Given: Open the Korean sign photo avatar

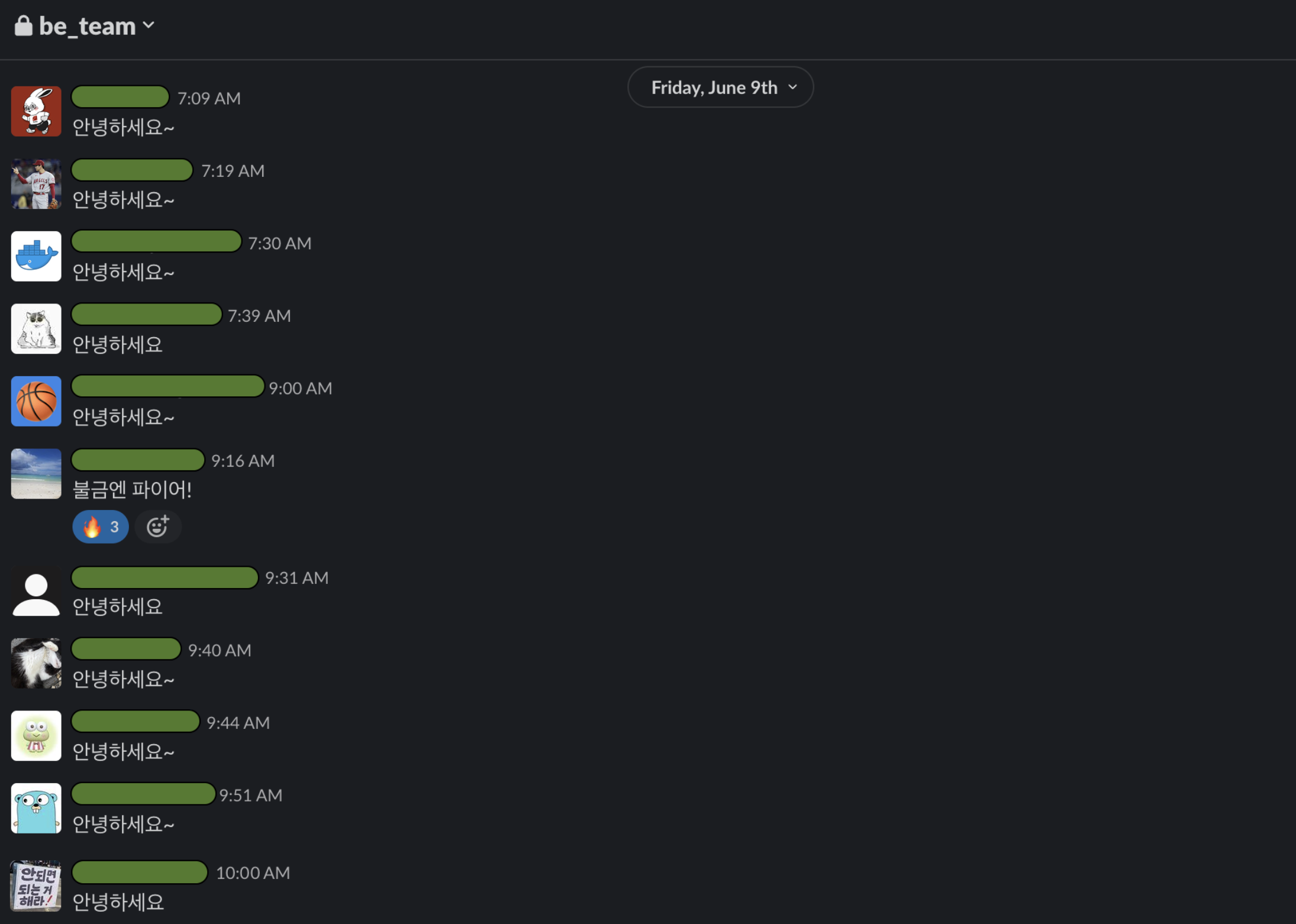Looking at the screenshot, I should [36, 886].
